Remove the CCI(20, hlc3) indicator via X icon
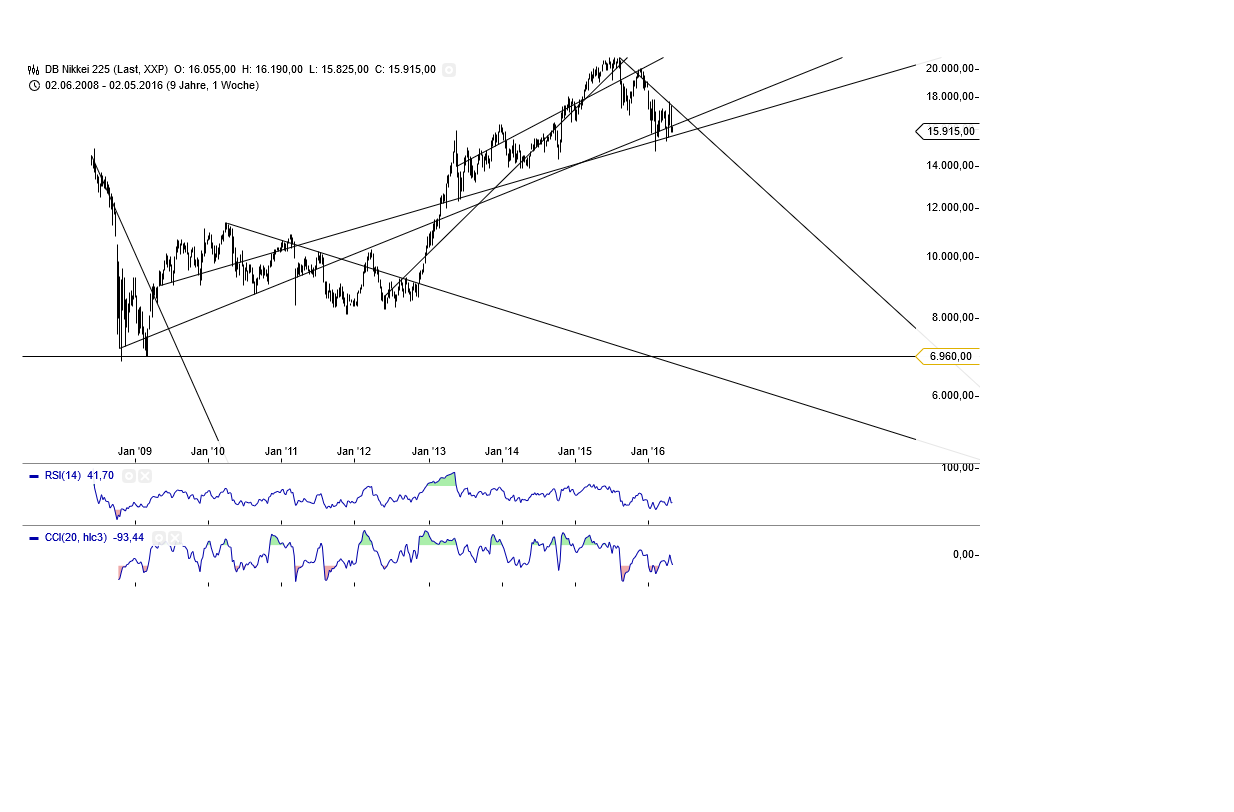Image resolution: width=1234 pixels, height=812 pixels. [x=175, y=538]
